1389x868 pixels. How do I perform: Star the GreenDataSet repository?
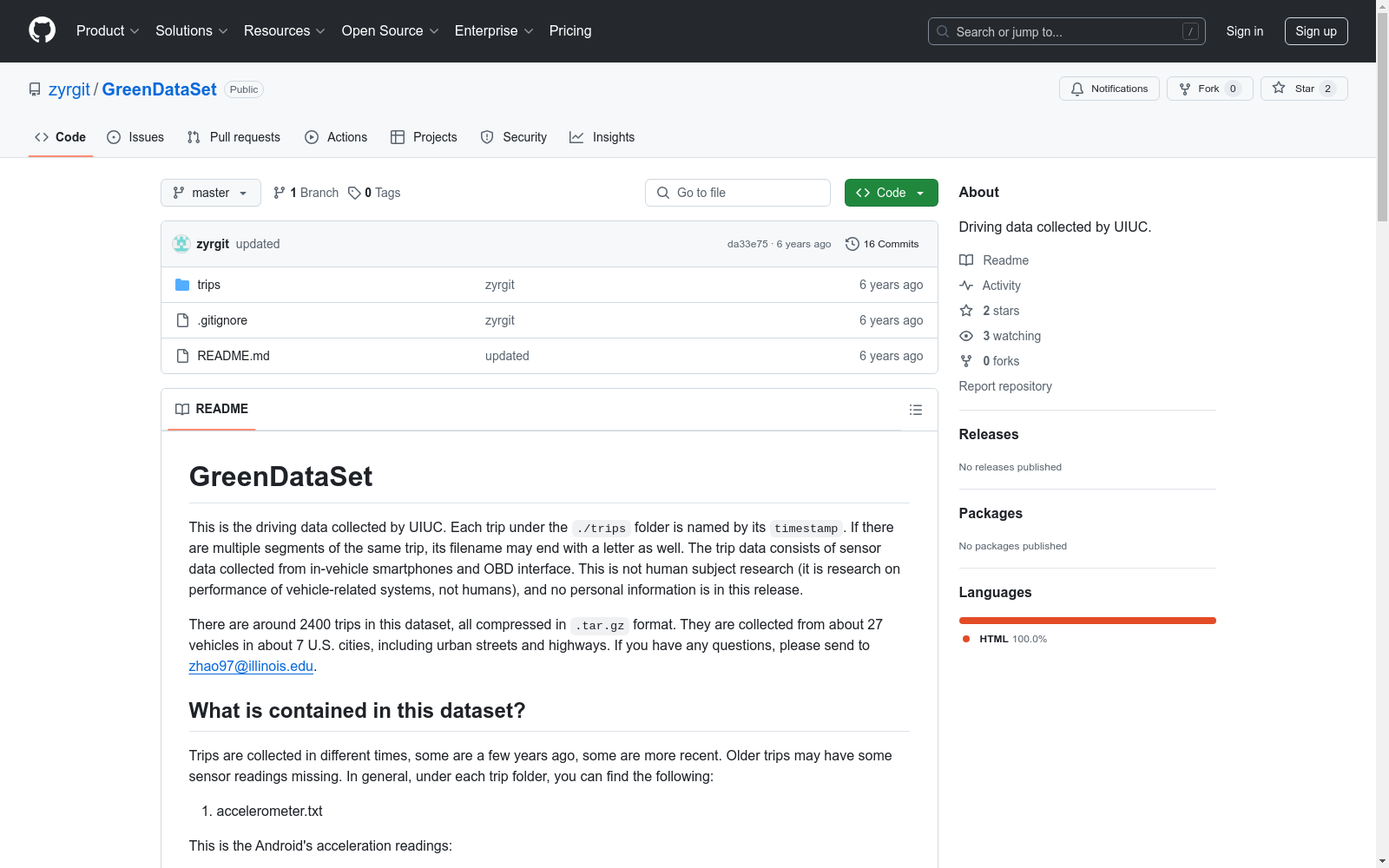tap(1304, 89)
